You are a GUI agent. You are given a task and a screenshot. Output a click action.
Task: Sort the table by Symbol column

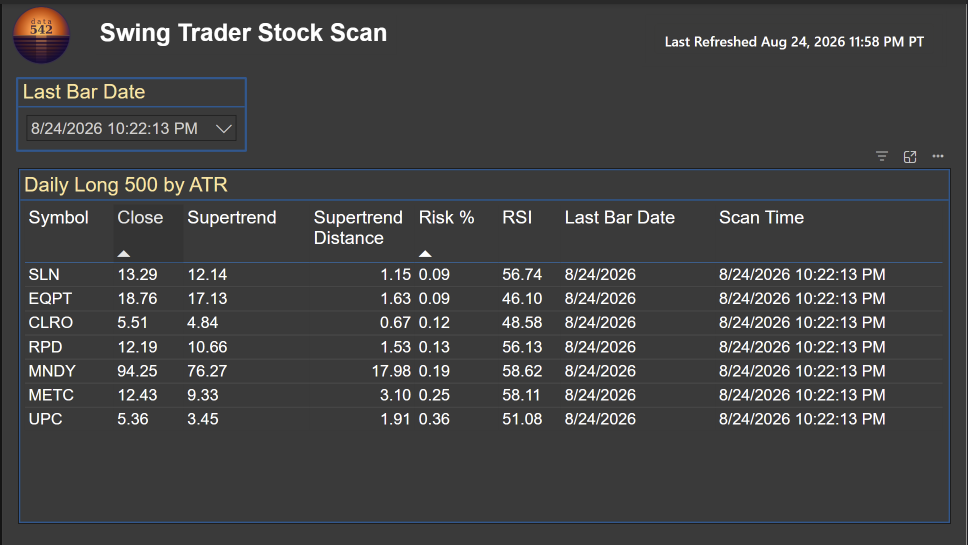coord(58,217)
